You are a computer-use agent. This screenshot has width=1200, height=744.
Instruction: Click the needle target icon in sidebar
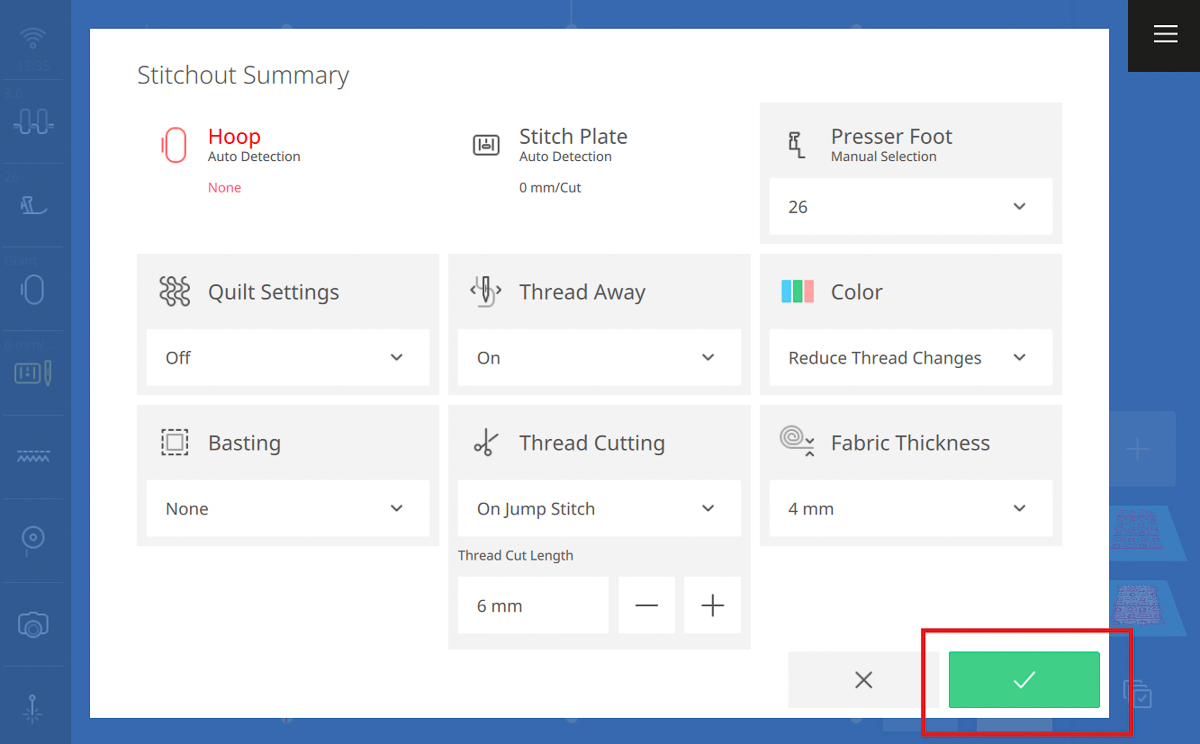(x=33, y=538)
